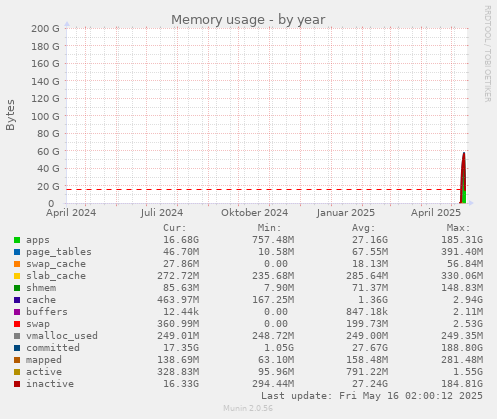
Task: Click inactive average value 27.24G
Action: click(370, 384)
